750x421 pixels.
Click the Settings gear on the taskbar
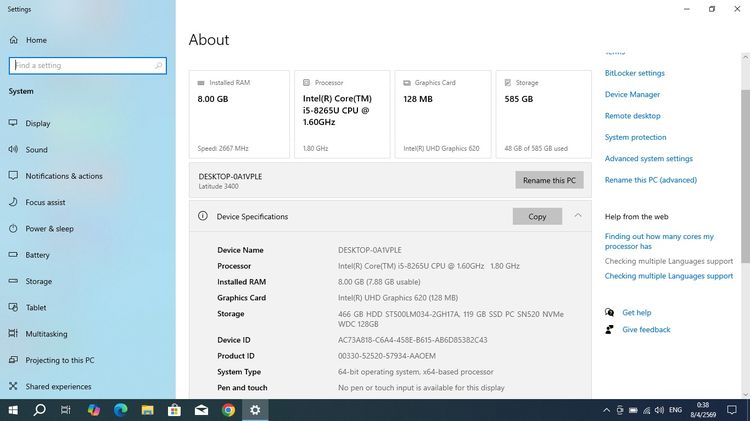255,410
